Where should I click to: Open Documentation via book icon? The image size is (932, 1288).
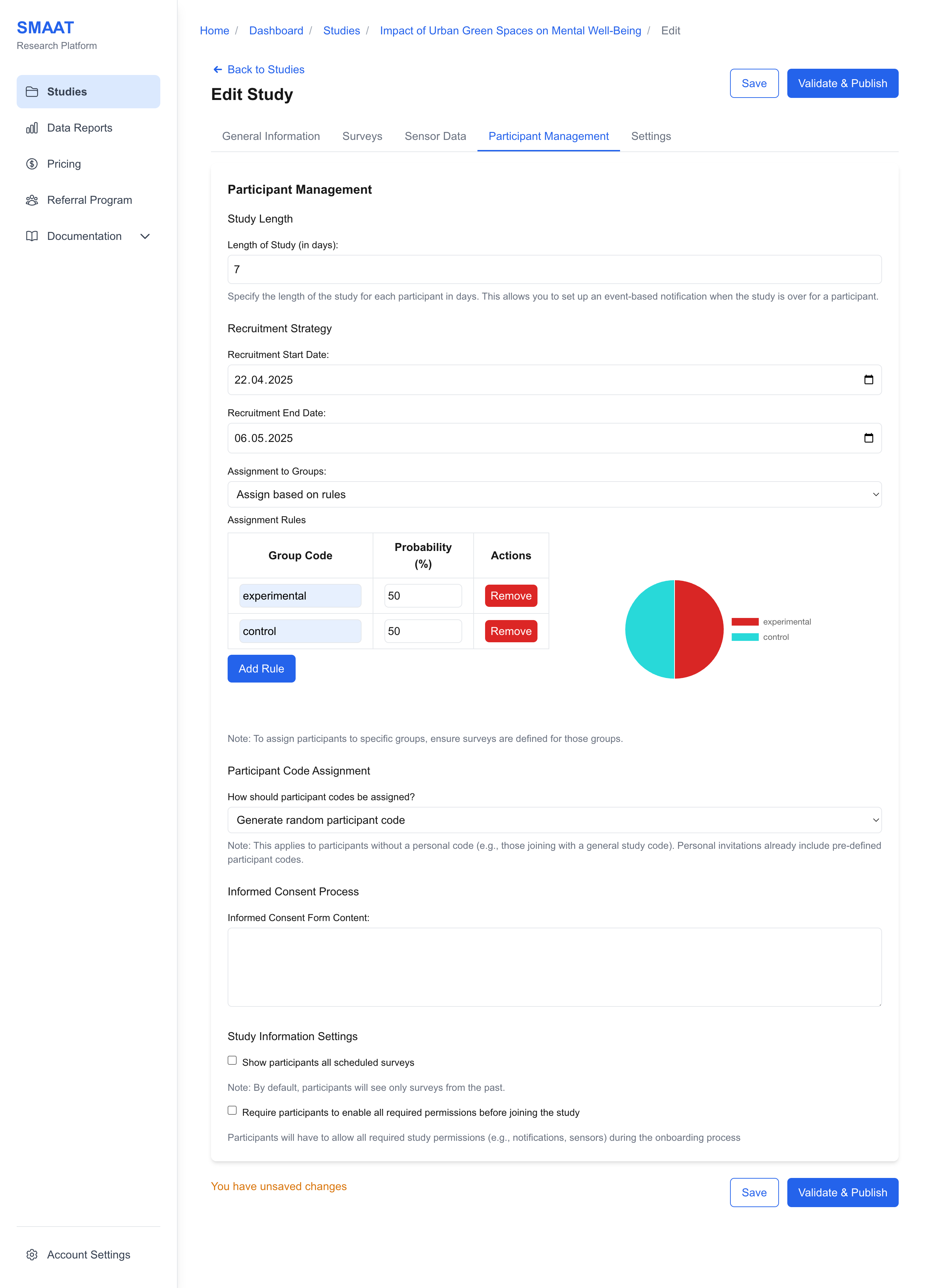pyautogui.click(x=32, y=236)
